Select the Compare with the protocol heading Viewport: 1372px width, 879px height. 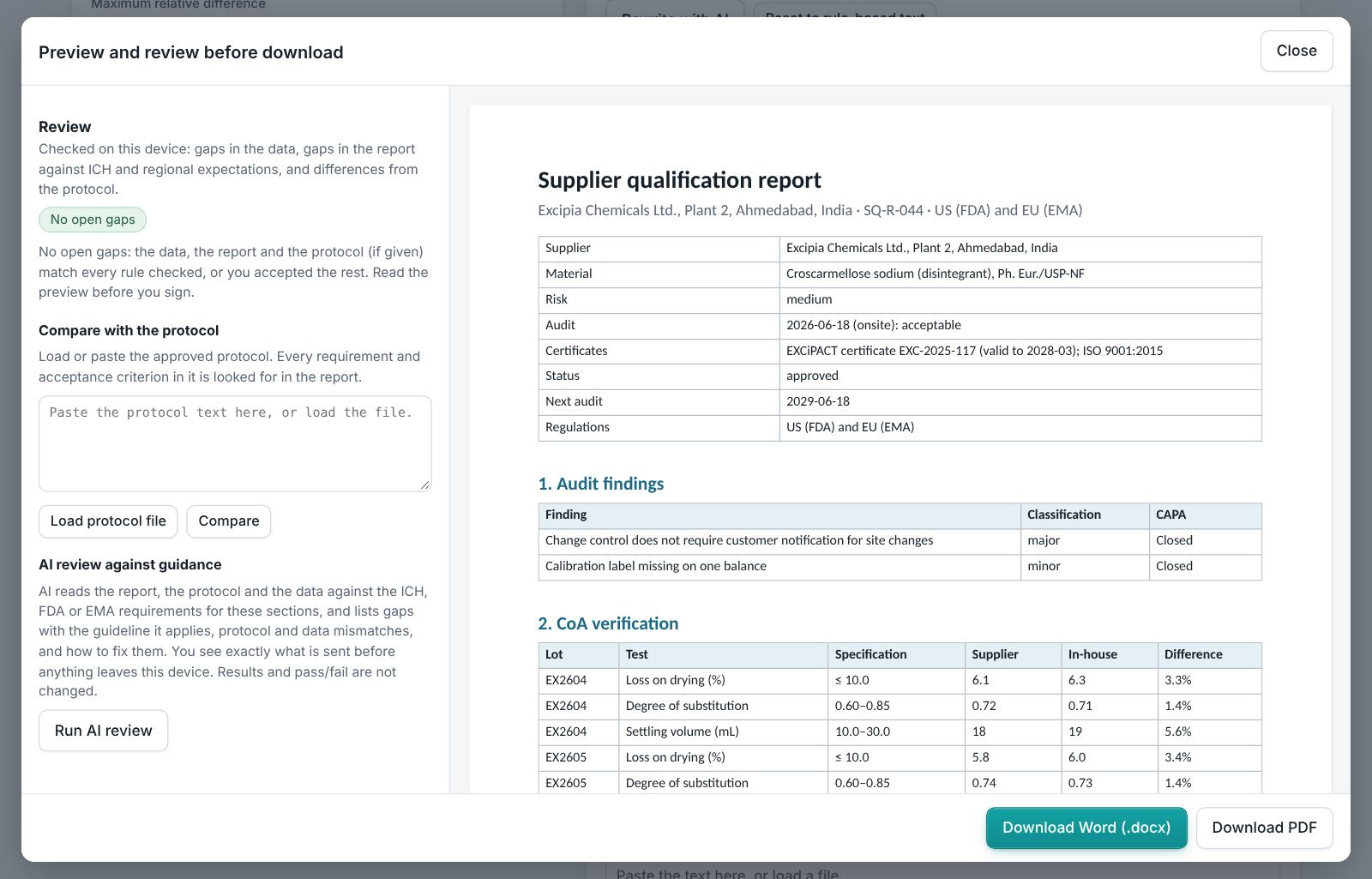[129, 331]
